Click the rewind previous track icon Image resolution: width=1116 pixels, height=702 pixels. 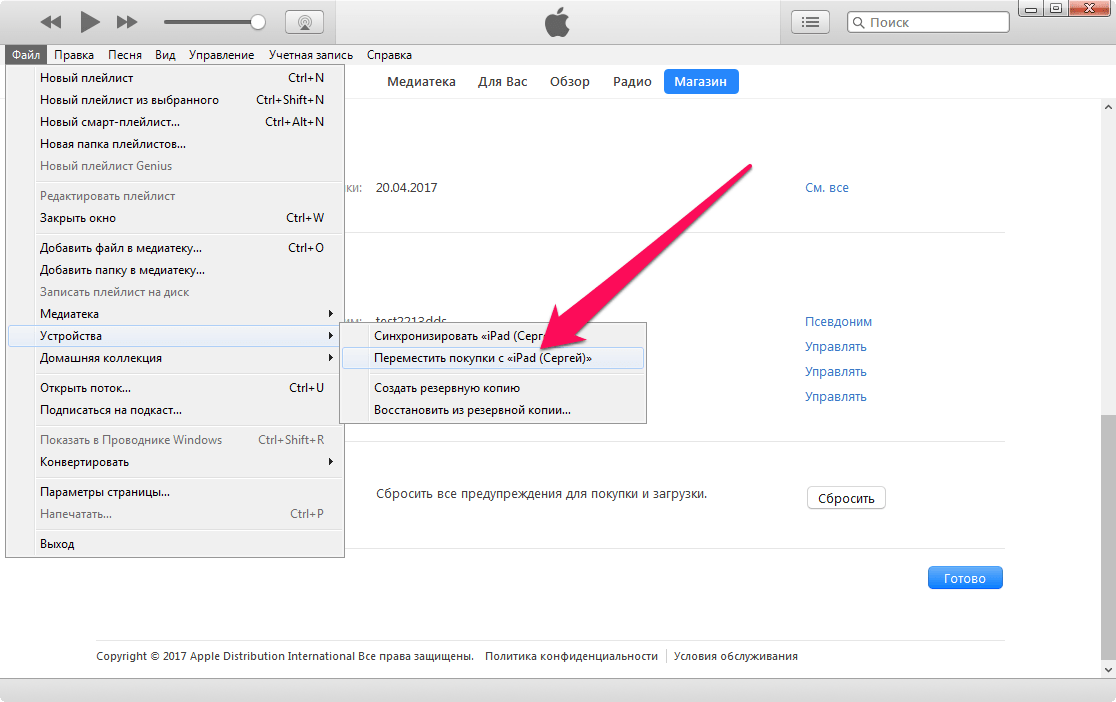(51, 22)
